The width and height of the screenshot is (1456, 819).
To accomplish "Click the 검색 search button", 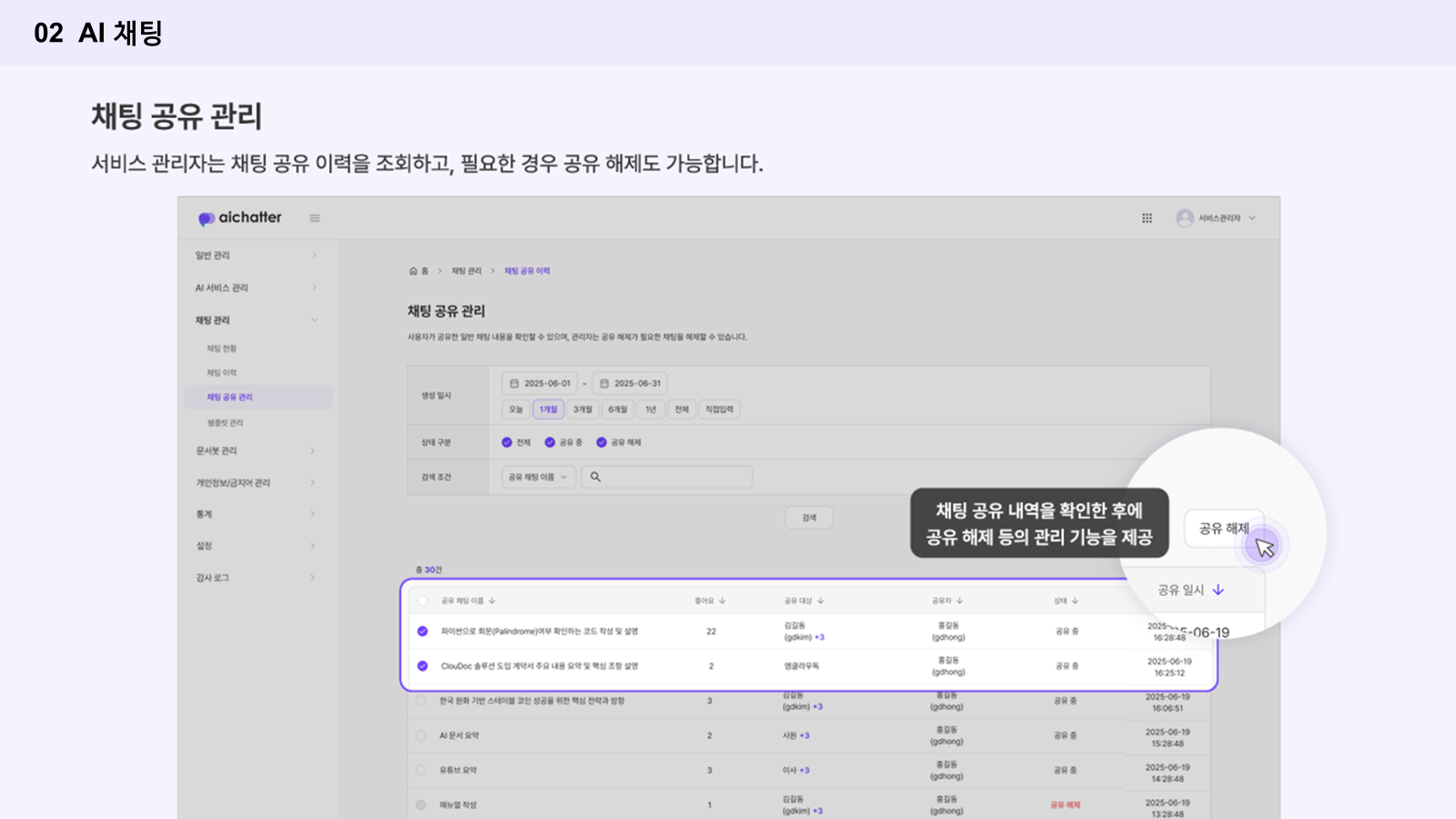I will 809,518.
